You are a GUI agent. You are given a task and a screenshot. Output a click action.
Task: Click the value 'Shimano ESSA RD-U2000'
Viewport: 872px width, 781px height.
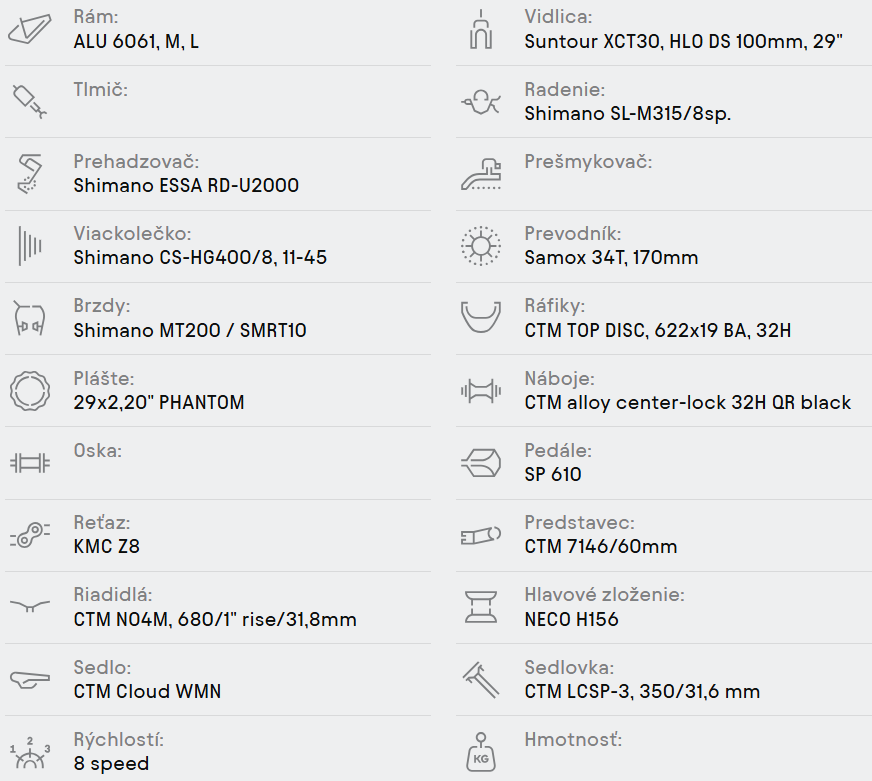pyautogui.click(x=186, y=185)
